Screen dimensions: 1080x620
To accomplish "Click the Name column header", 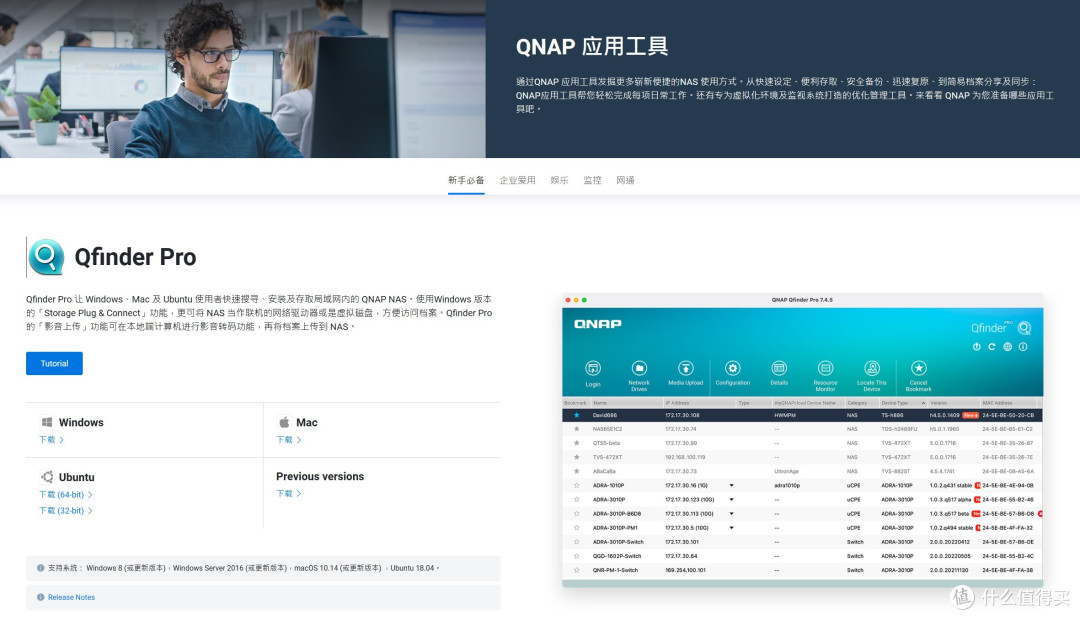I will point(600,403).
